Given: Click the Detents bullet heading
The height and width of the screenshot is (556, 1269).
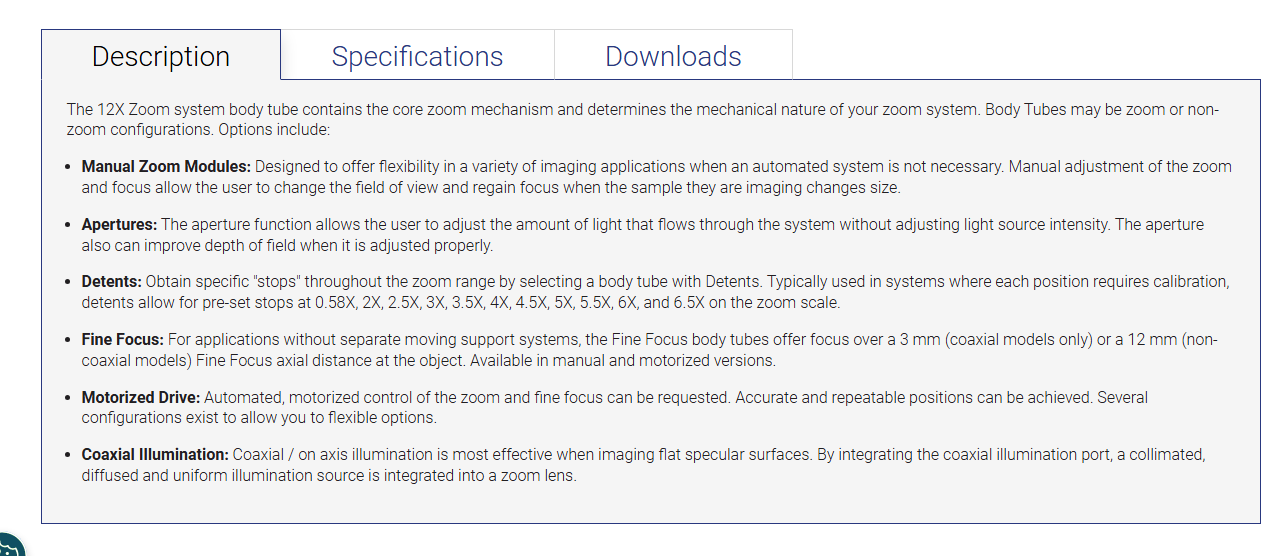Looking at the screenshot, I should 112,282.
